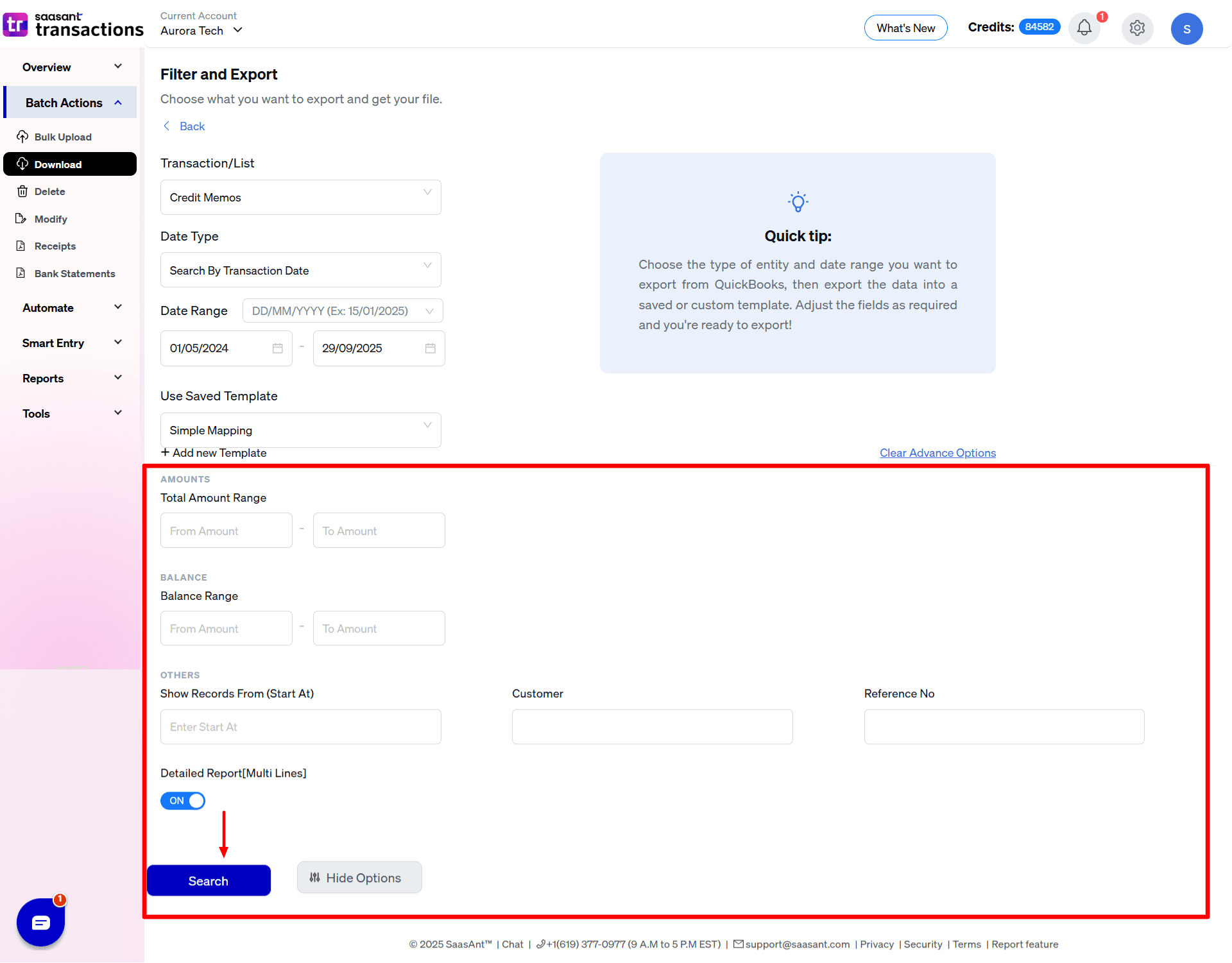Expand the Reports section in the sidebar
The width and height of the screenshot is (1232, 963).
point(71,378)
